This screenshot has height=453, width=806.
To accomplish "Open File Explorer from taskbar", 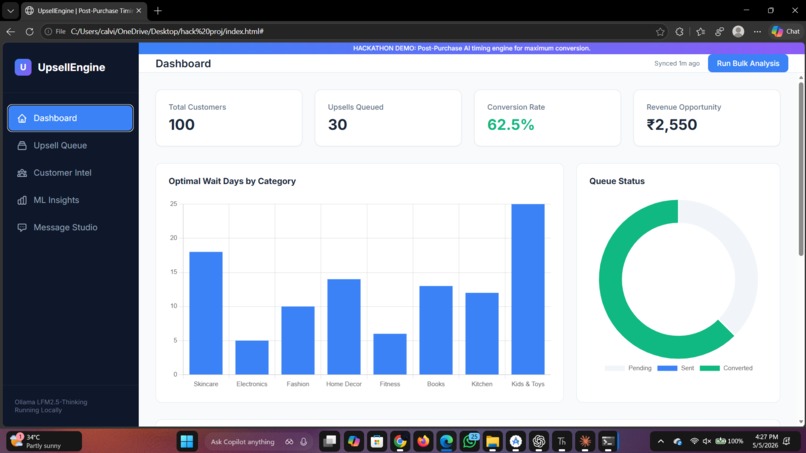I will (x=492, y=441).
